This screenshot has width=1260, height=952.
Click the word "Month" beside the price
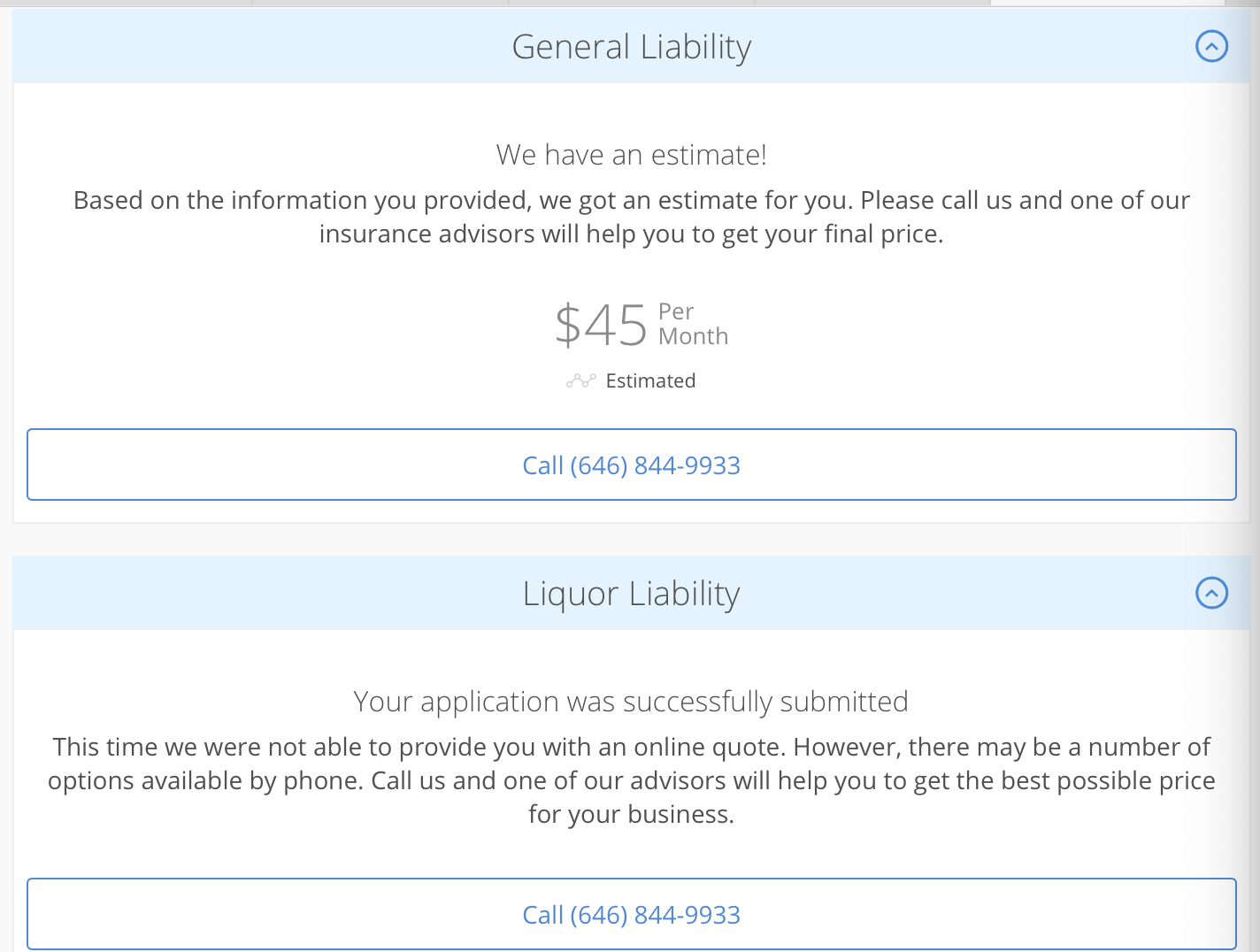693,337
